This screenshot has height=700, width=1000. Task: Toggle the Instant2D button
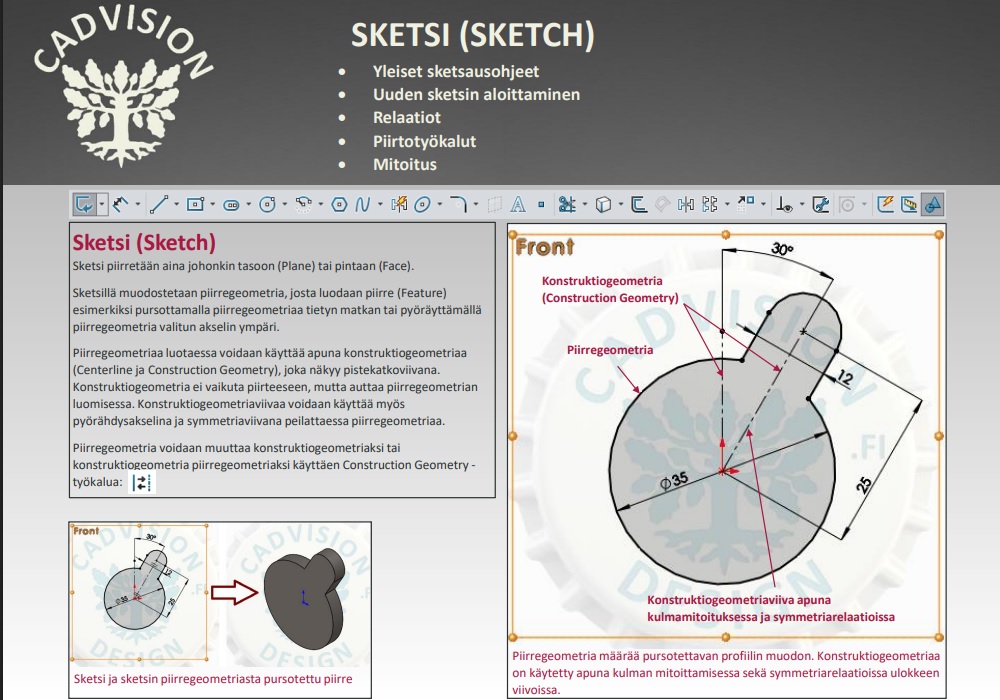(x=908, y=204)
